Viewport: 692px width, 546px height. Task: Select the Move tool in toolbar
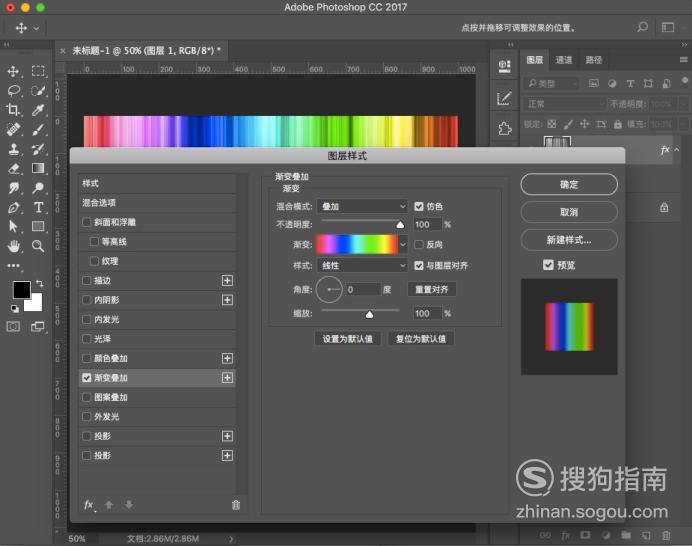(x=13, y=71)
